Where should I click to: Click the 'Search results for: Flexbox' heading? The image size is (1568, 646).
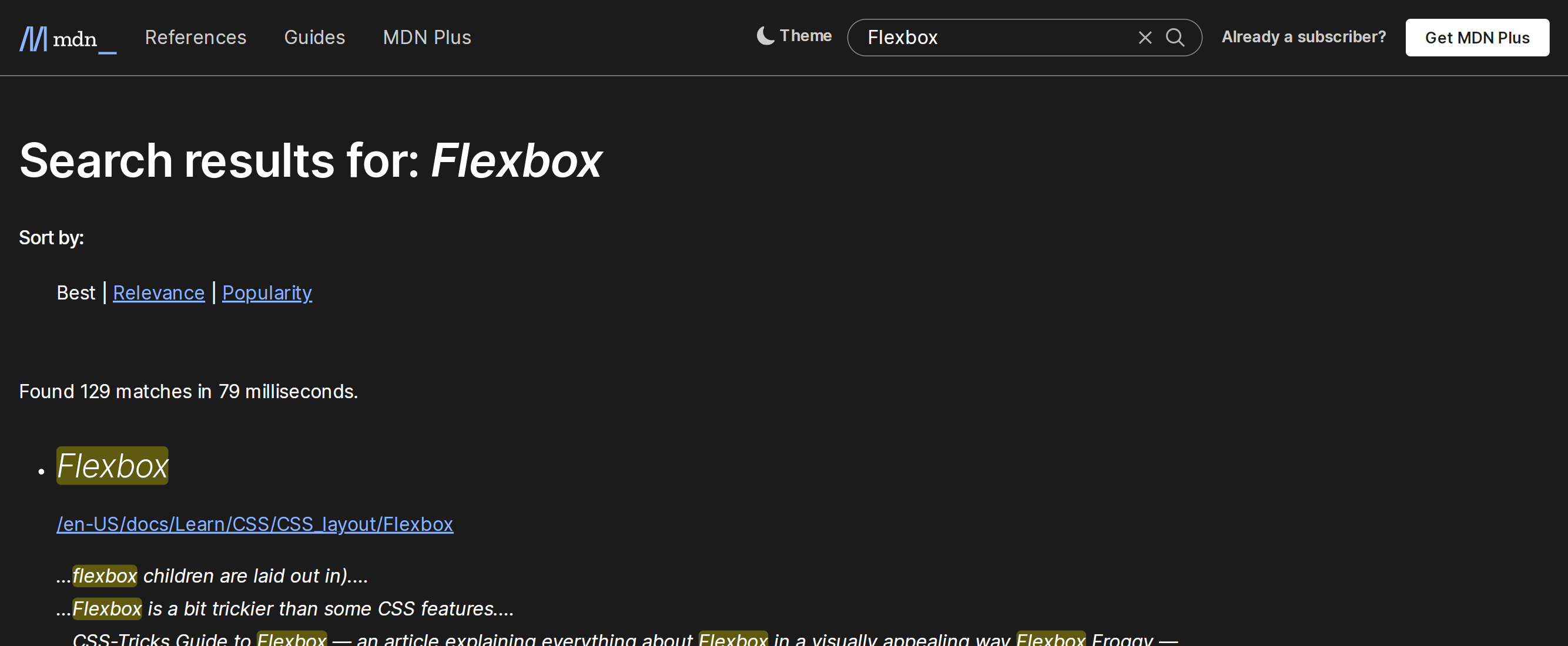(310, 160)
